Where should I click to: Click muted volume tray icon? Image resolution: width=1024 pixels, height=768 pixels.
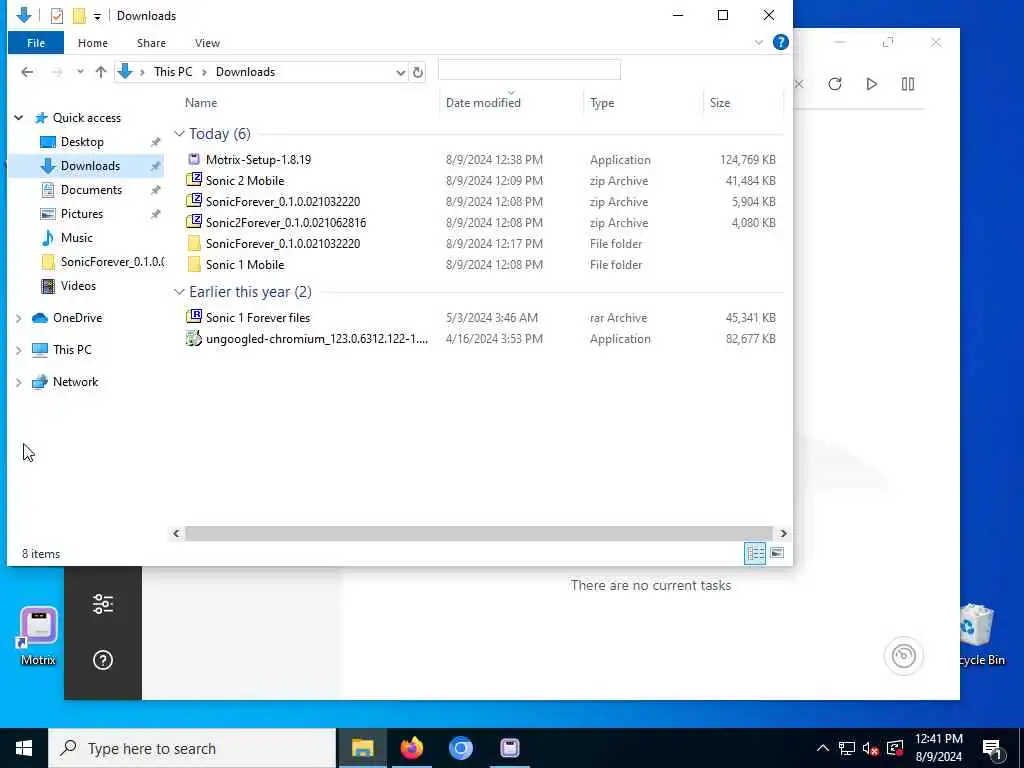click(870, 748)
